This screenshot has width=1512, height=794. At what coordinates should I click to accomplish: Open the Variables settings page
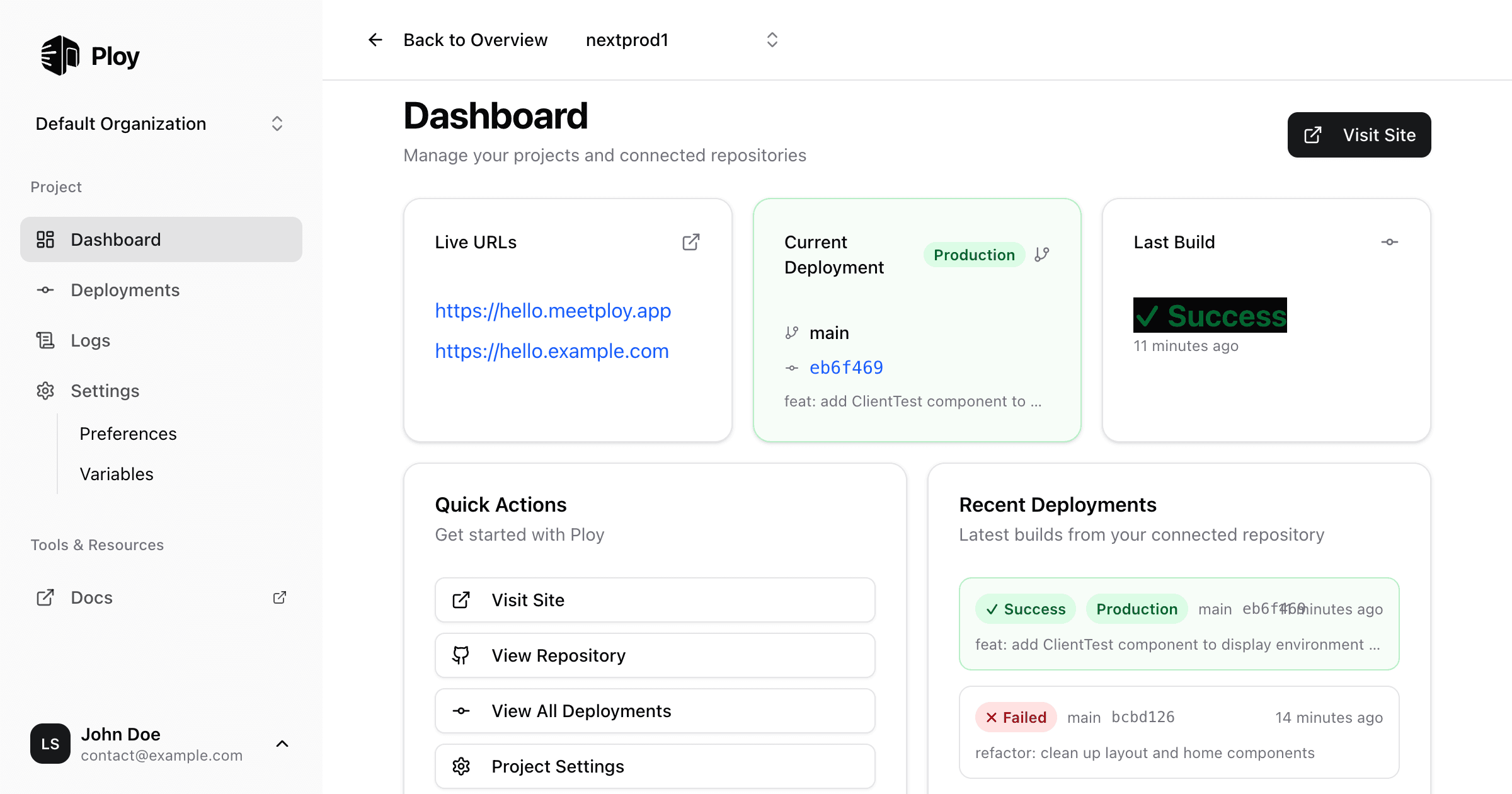[117, 474]
